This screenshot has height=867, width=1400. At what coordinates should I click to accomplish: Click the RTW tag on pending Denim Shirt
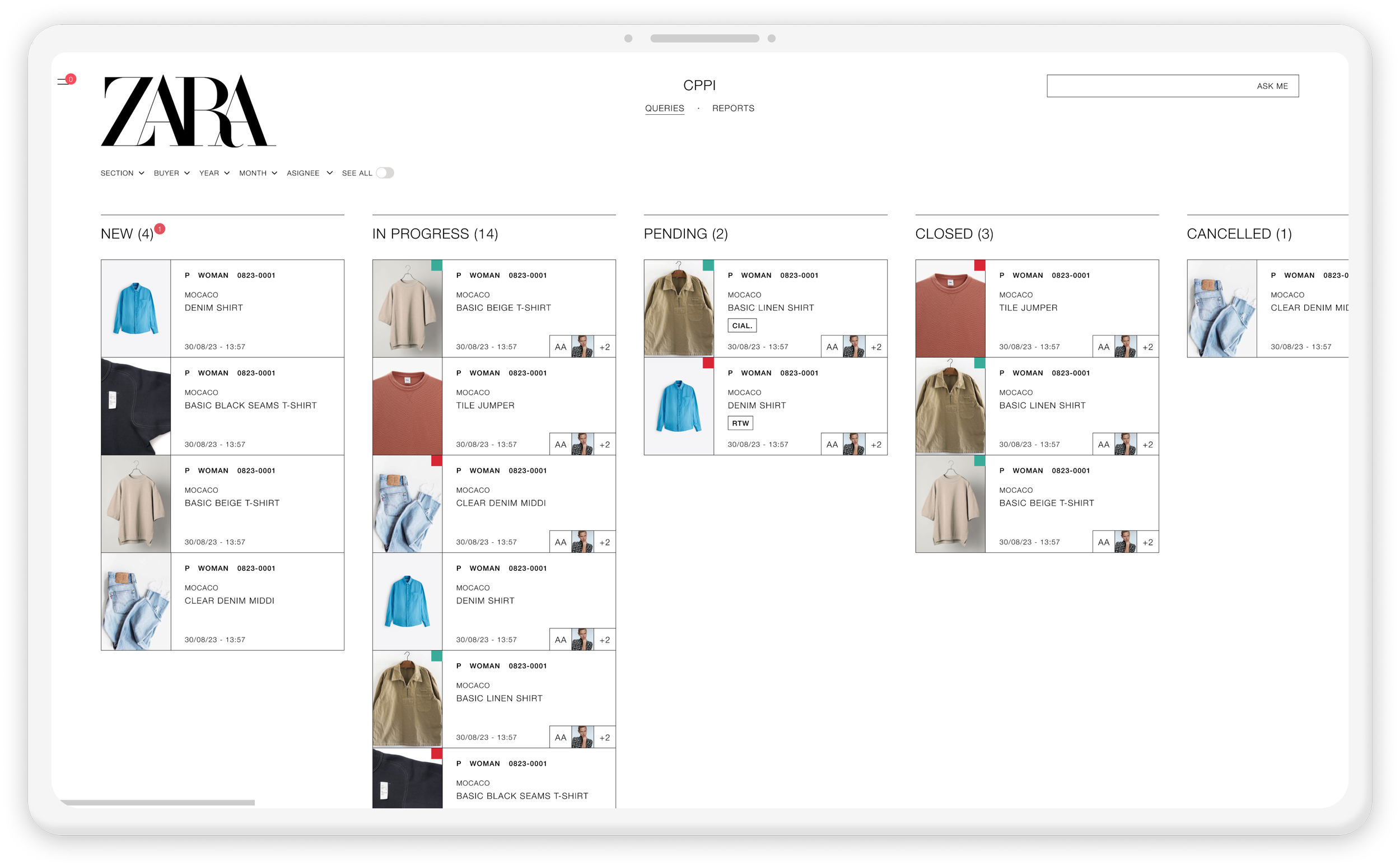pos(740,423)
